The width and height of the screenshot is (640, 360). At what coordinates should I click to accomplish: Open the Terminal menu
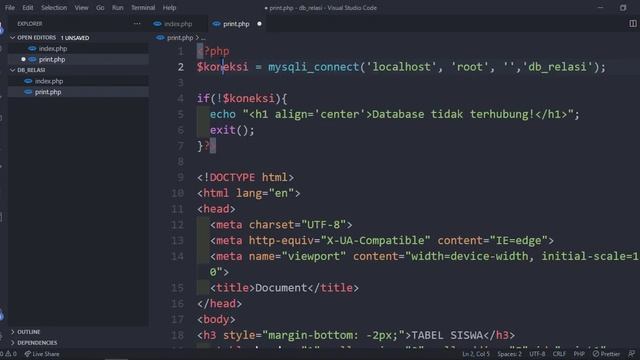click(x=143, y=8)
